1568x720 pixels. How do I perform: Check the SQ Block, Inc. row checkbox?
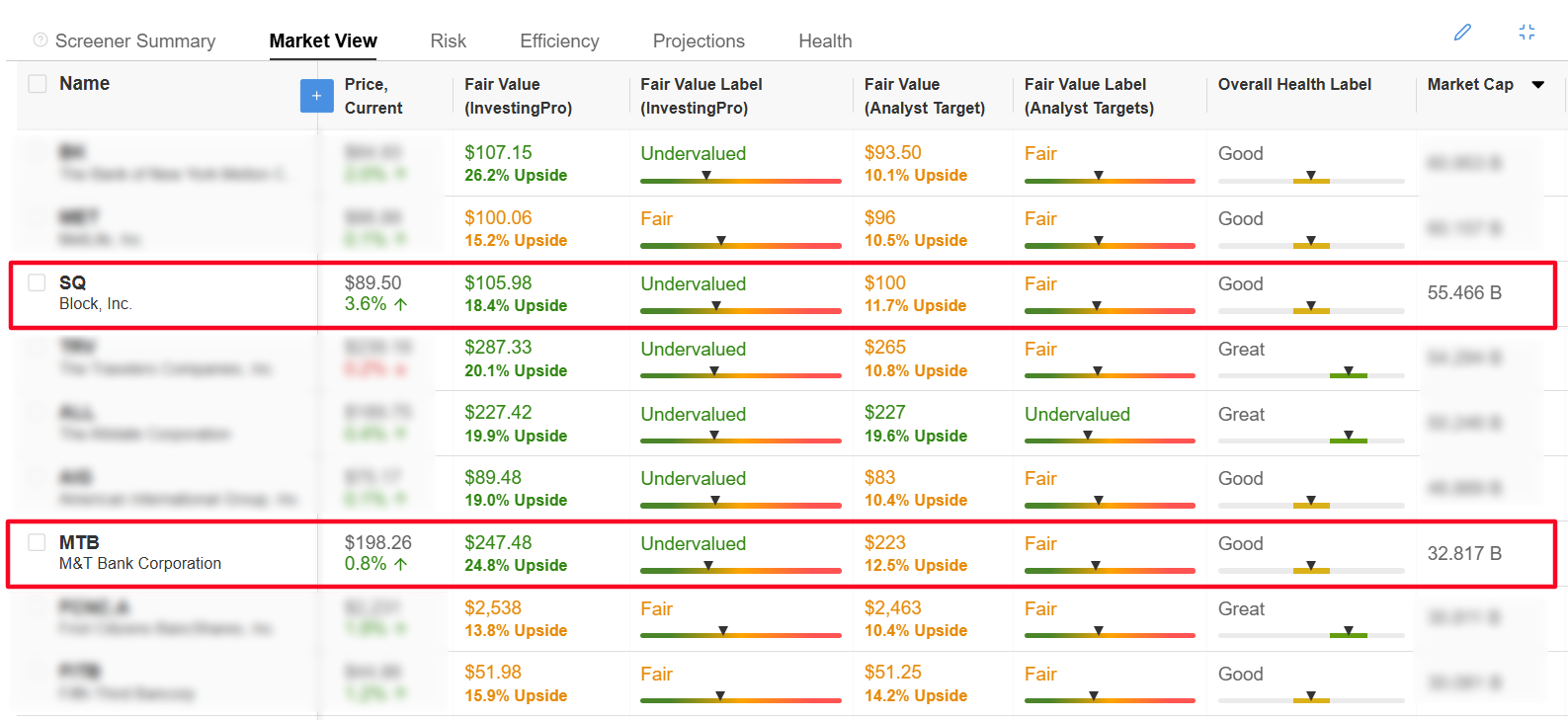point(37,282)
